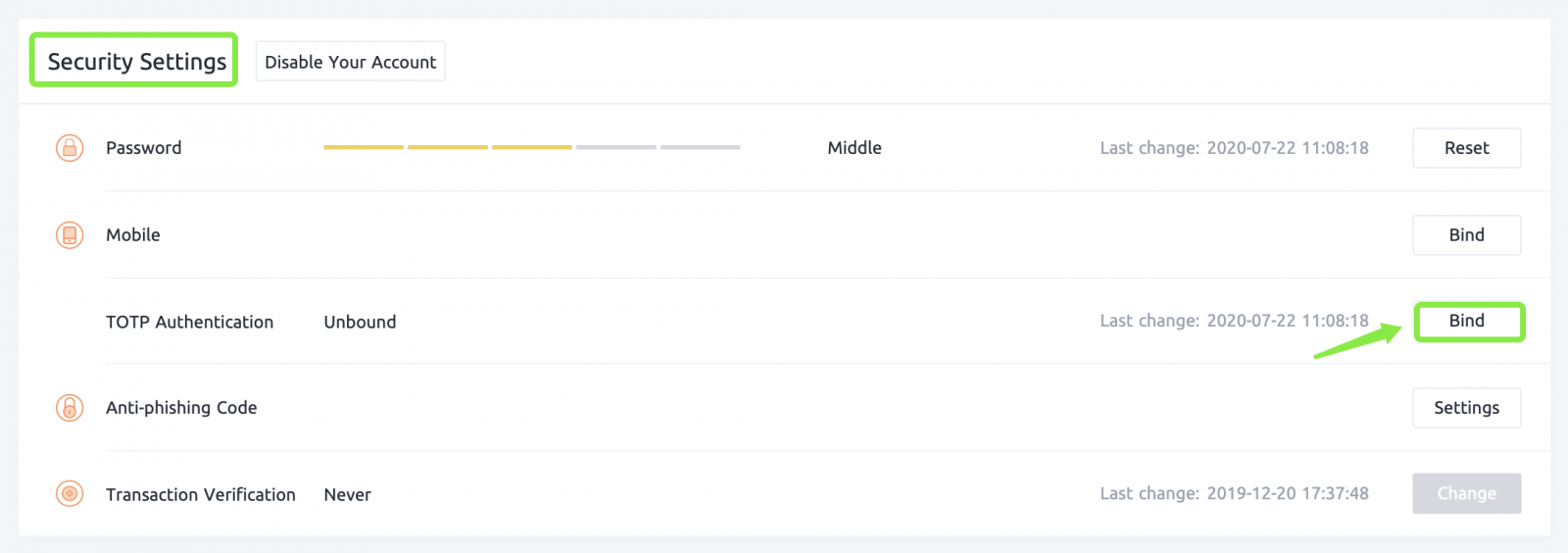The width and height of the screenshot is (1568, 553).
Task: Click the Anti-phishing Code shield icon
Action: tap(70, 408)
